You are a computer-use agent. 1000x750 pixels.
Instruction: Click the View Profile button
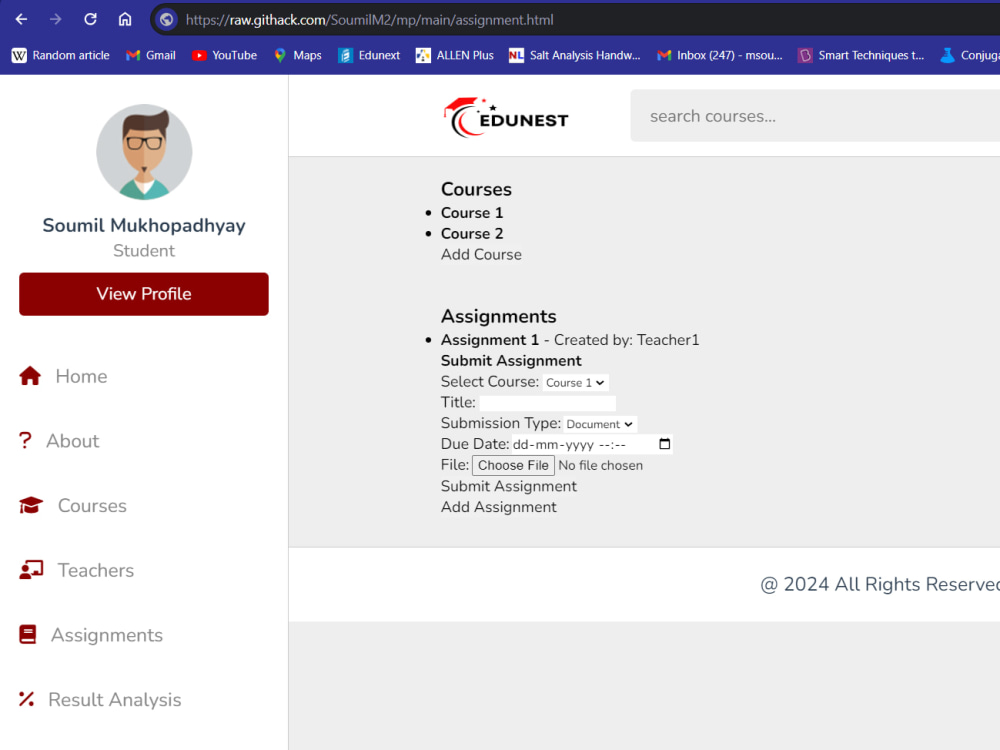tap(143, 294)
